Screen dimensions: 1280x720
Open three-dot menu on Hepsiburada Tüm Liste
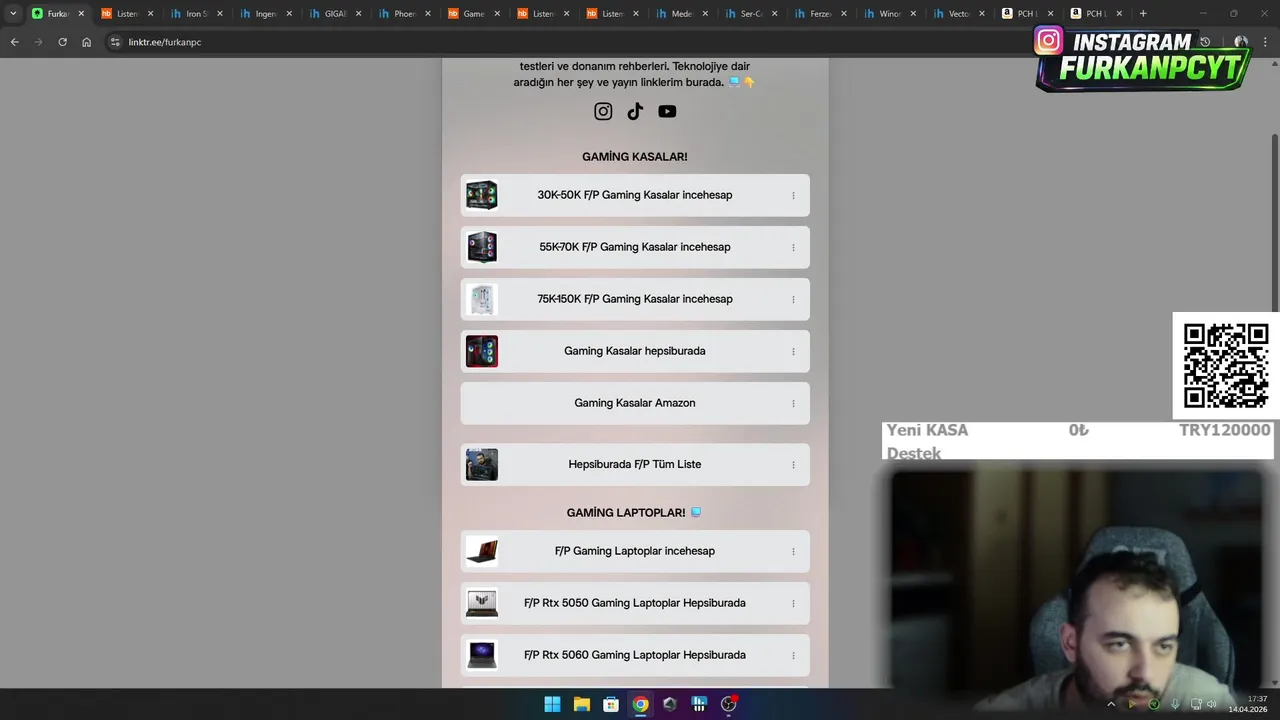[793, 465]
